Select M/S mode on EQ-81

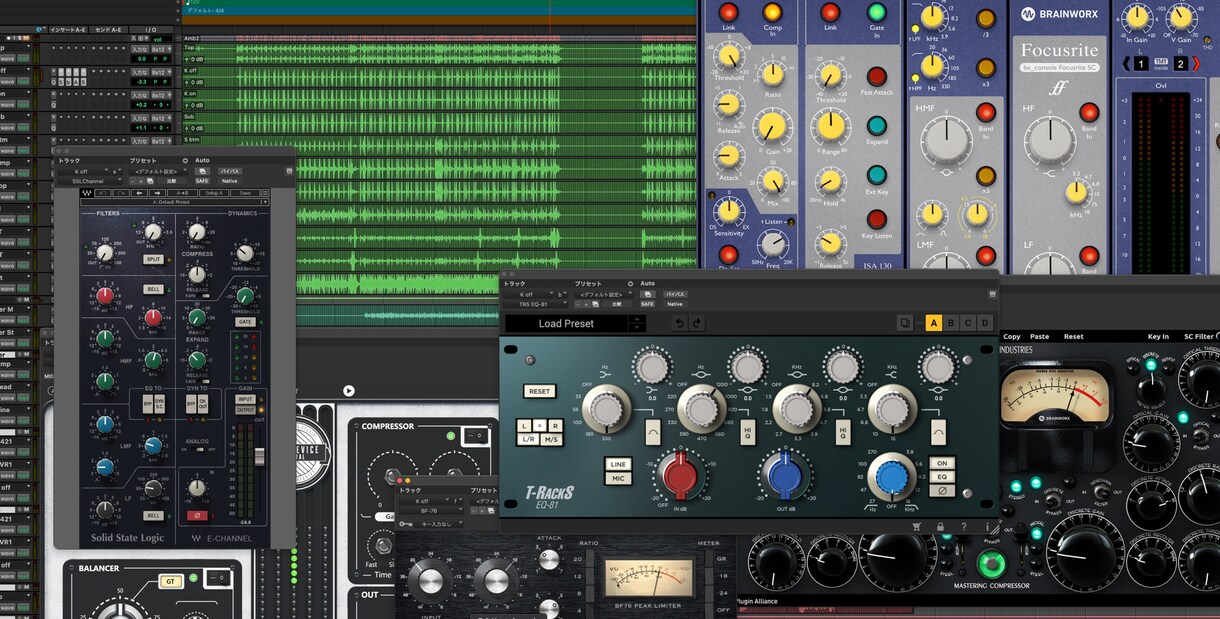pos(551,440)
